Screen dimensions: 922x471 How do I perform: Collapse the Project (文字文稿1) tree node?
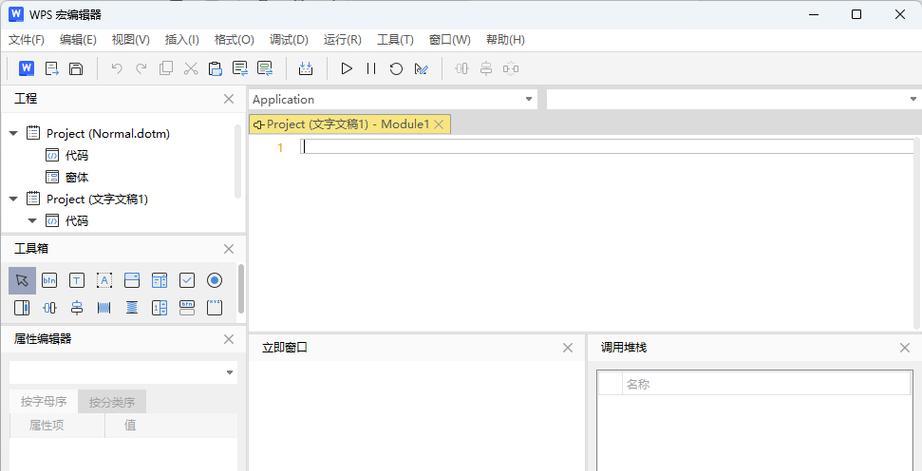(x=14, y=199)
